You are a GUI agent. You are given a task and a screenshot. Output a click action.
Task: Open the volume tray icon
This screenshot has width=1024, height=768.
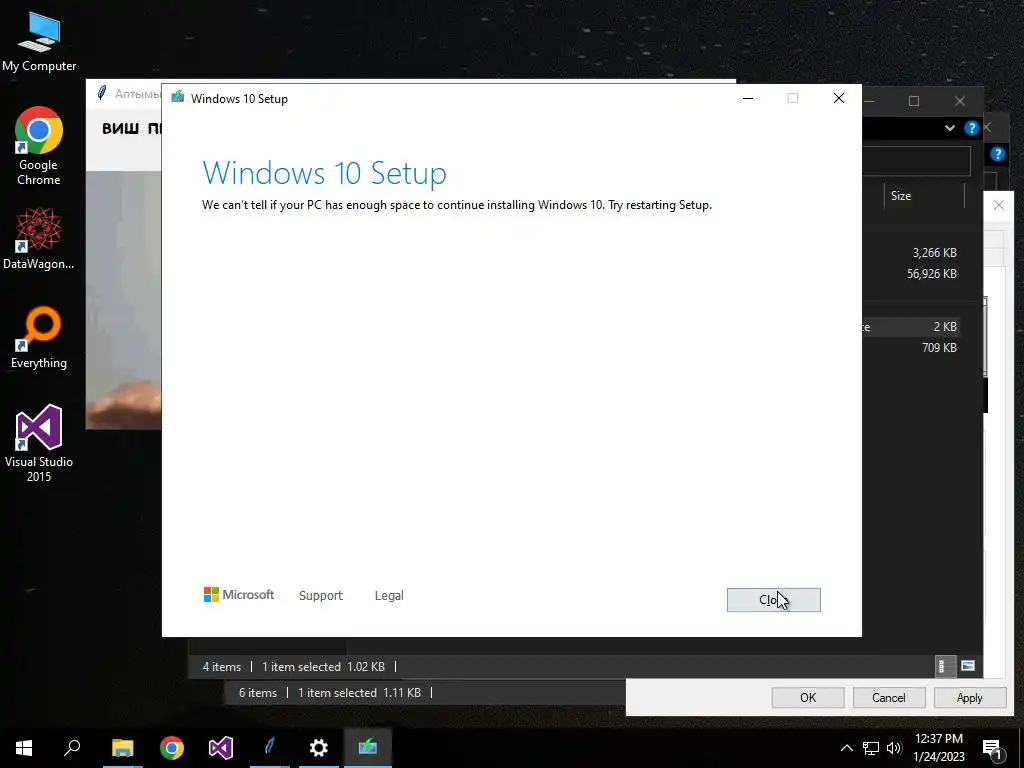894,748
